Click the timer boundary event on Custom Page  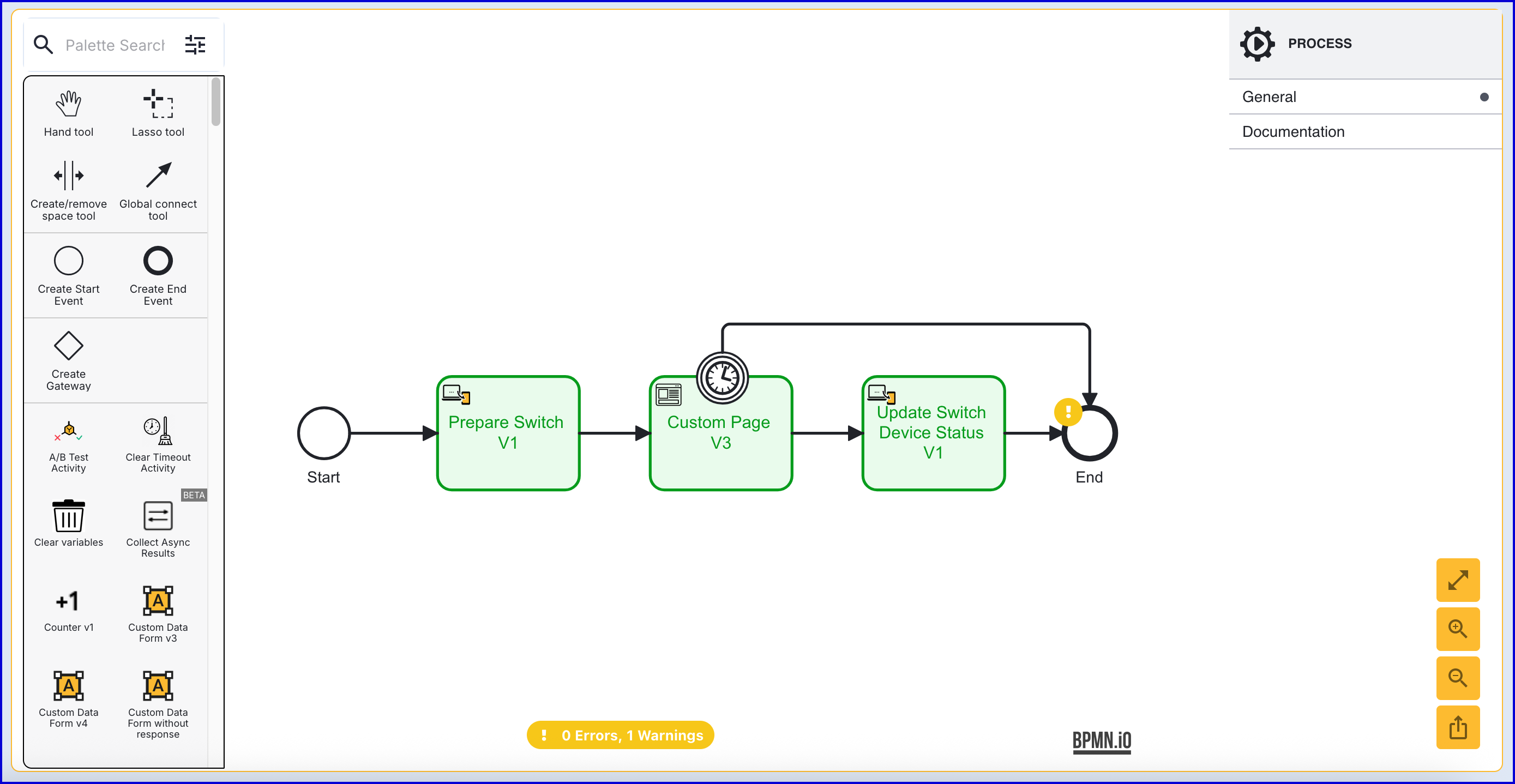pos(722,378)
